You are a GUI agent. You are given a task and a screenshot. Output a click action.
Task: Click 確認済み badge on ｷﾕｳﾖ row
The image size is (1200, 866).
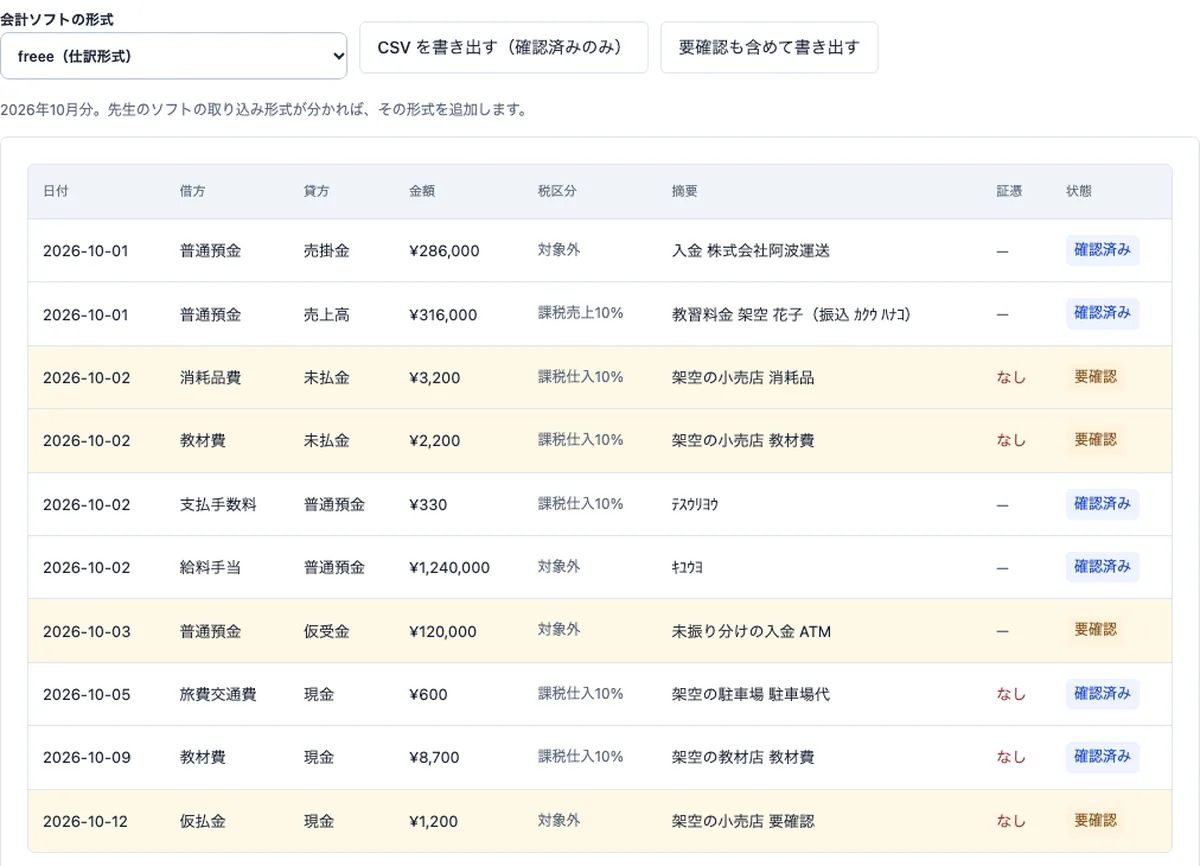(x=1103, y=567)
